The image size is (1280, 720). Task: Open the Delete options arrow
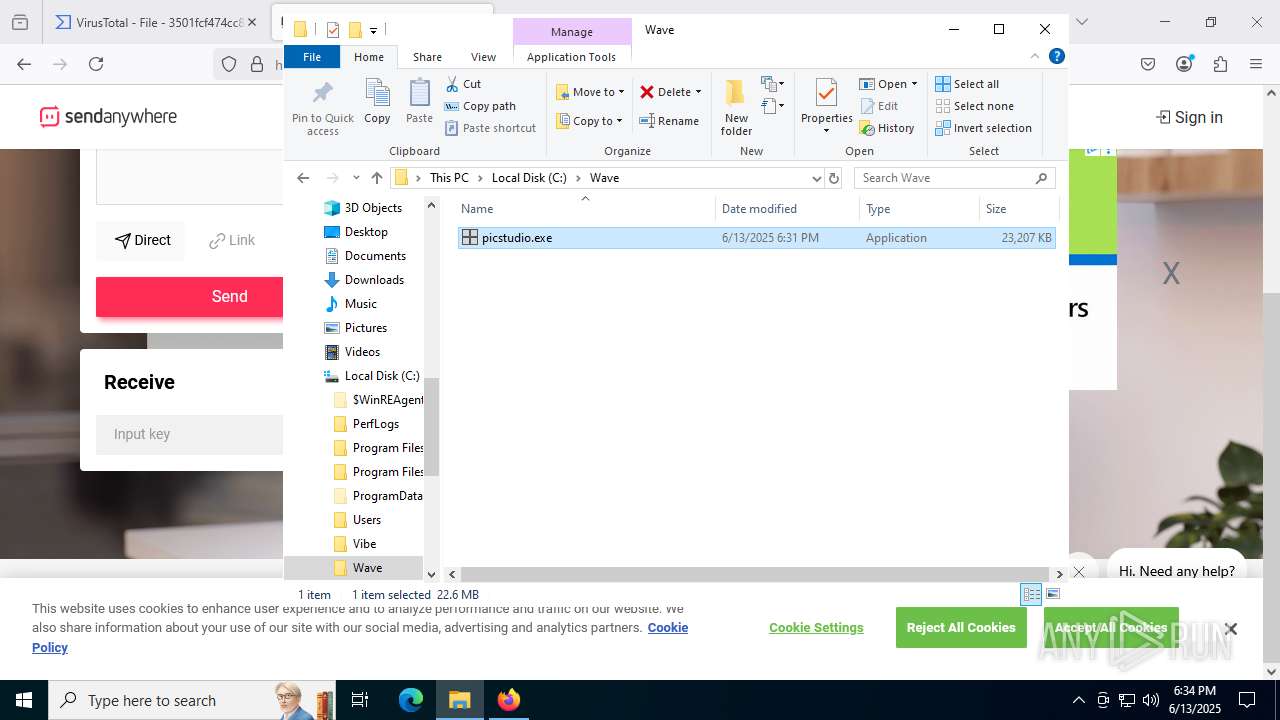(x=698, y=92)
